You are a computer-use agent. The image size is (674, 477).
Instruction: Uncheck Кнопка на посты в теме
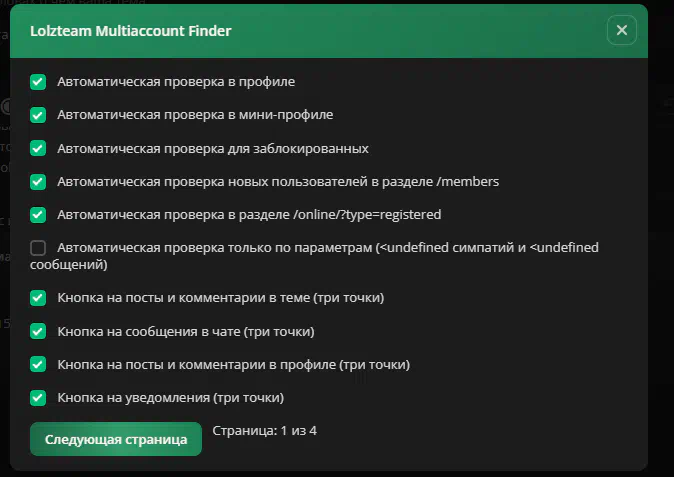(x=38, y=298)
